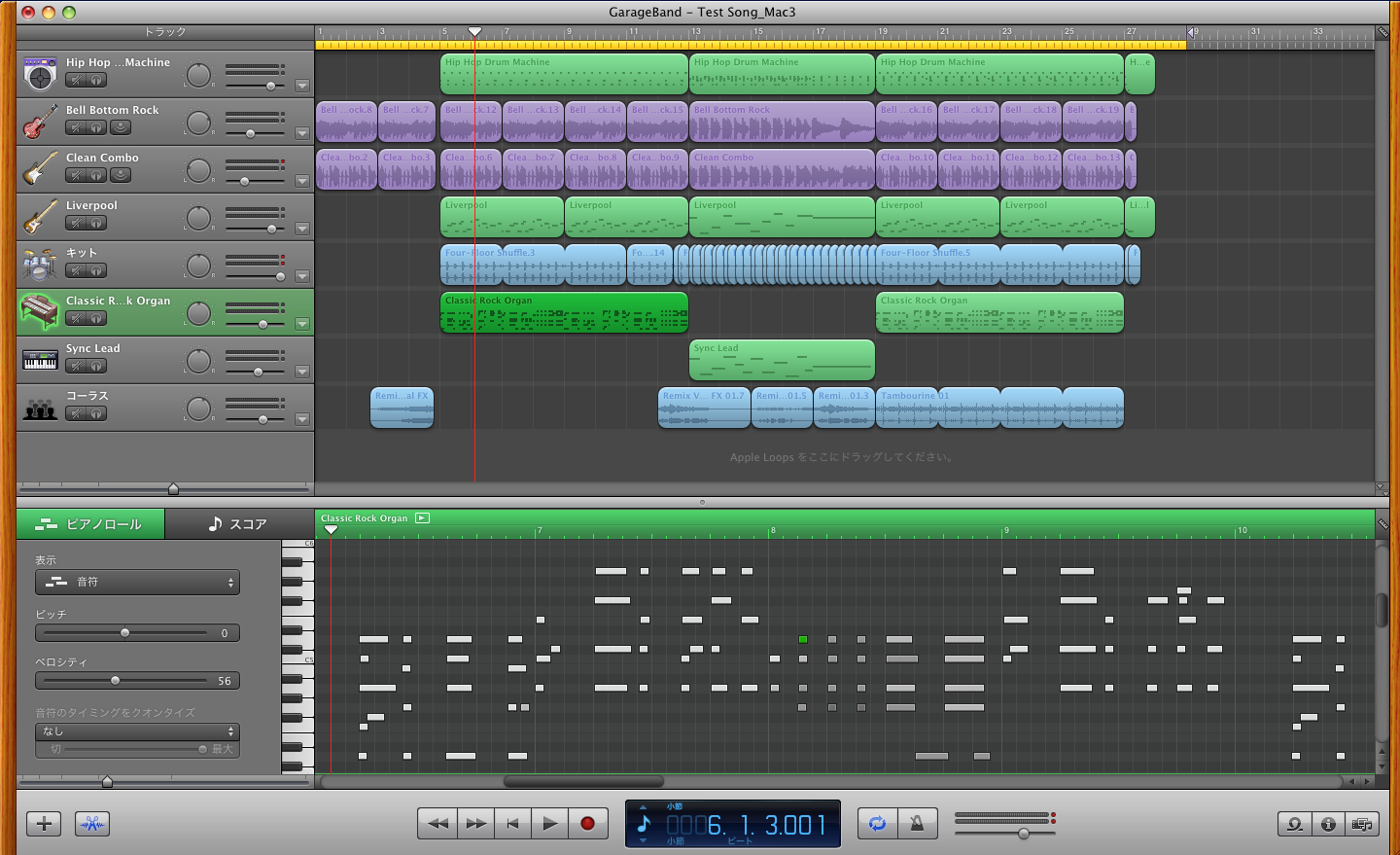1400x855 pixels.
Task: Click the Loop Browser button
Action: point(1294,824)
